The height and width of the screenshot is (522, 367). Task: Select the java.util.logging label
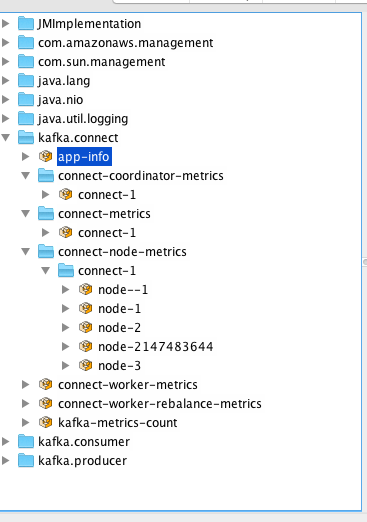pos(83,119)
